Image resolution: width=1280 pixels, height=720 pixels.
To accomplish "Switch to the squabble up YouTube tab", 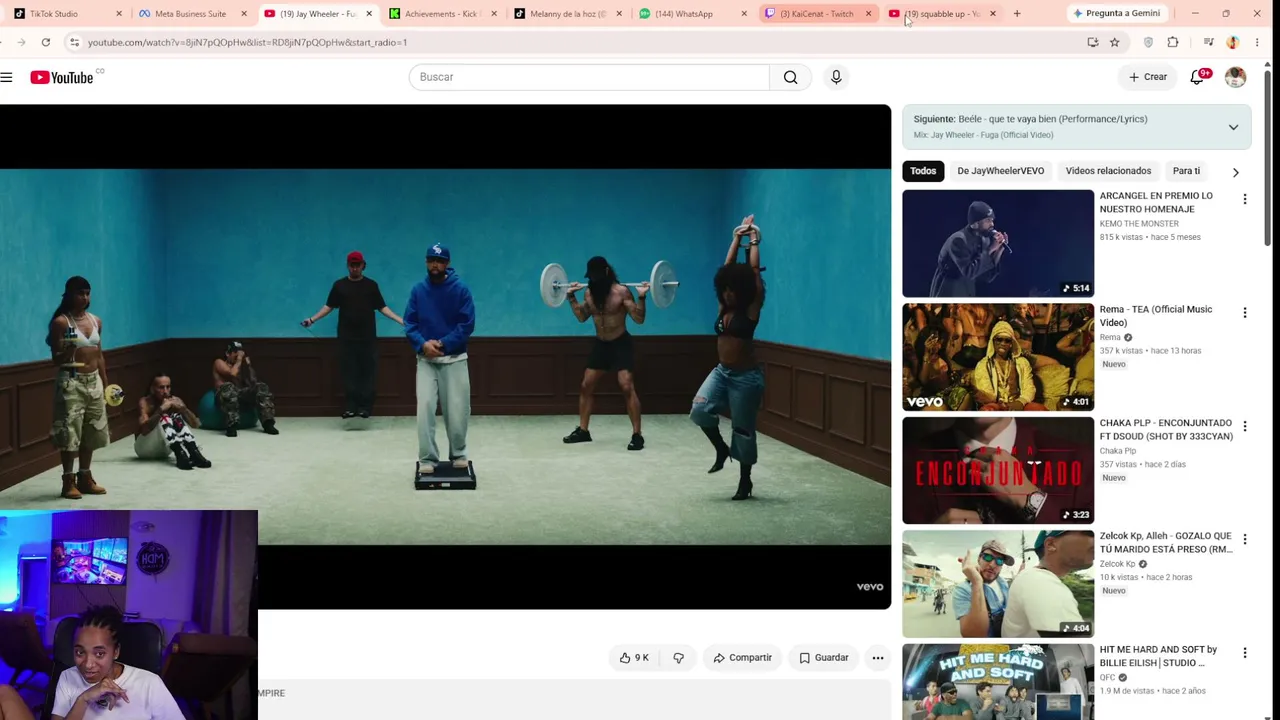I will (940, 14).
